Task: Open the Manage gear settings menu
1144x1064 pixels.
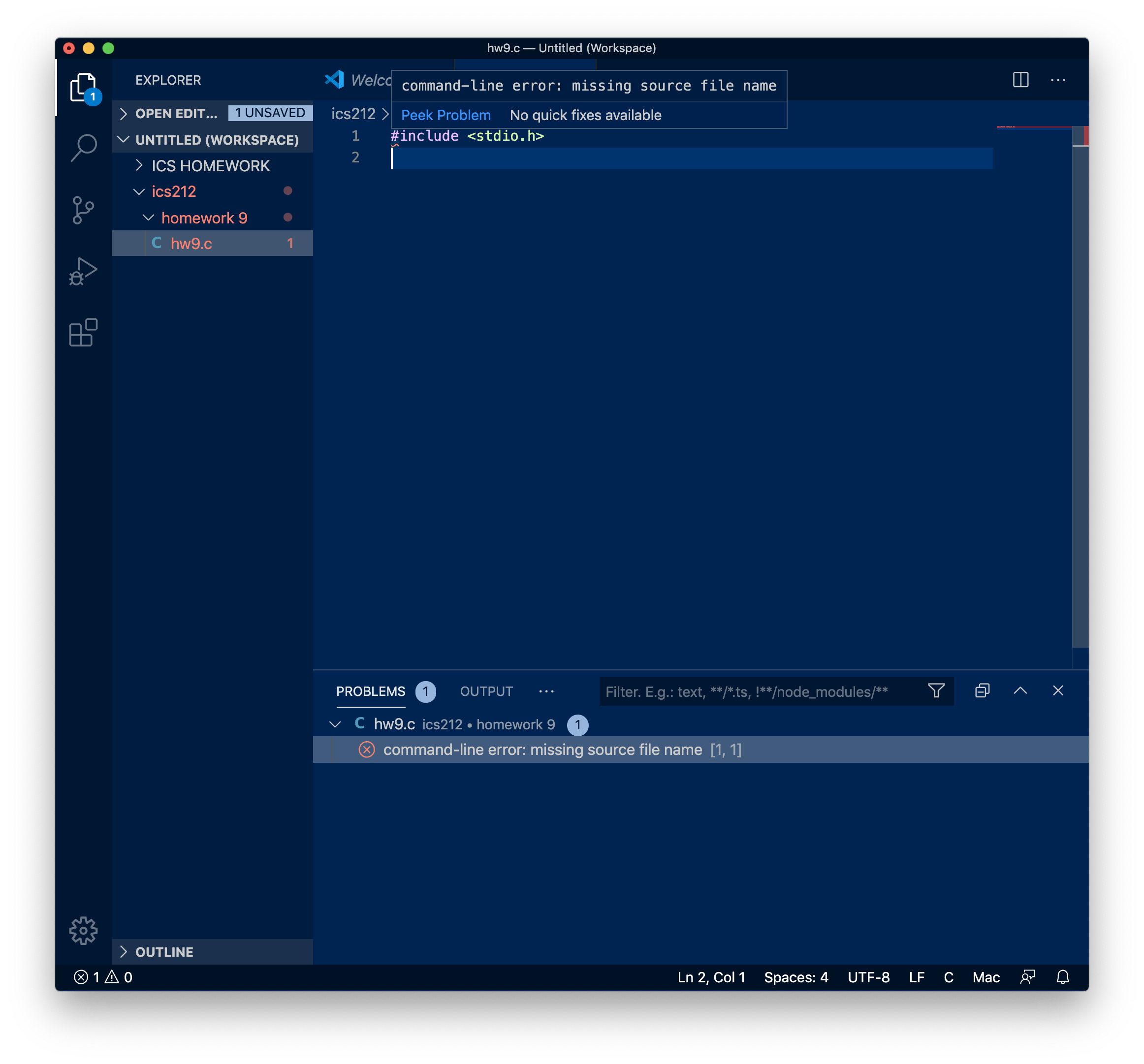Action: coord(84,931)
